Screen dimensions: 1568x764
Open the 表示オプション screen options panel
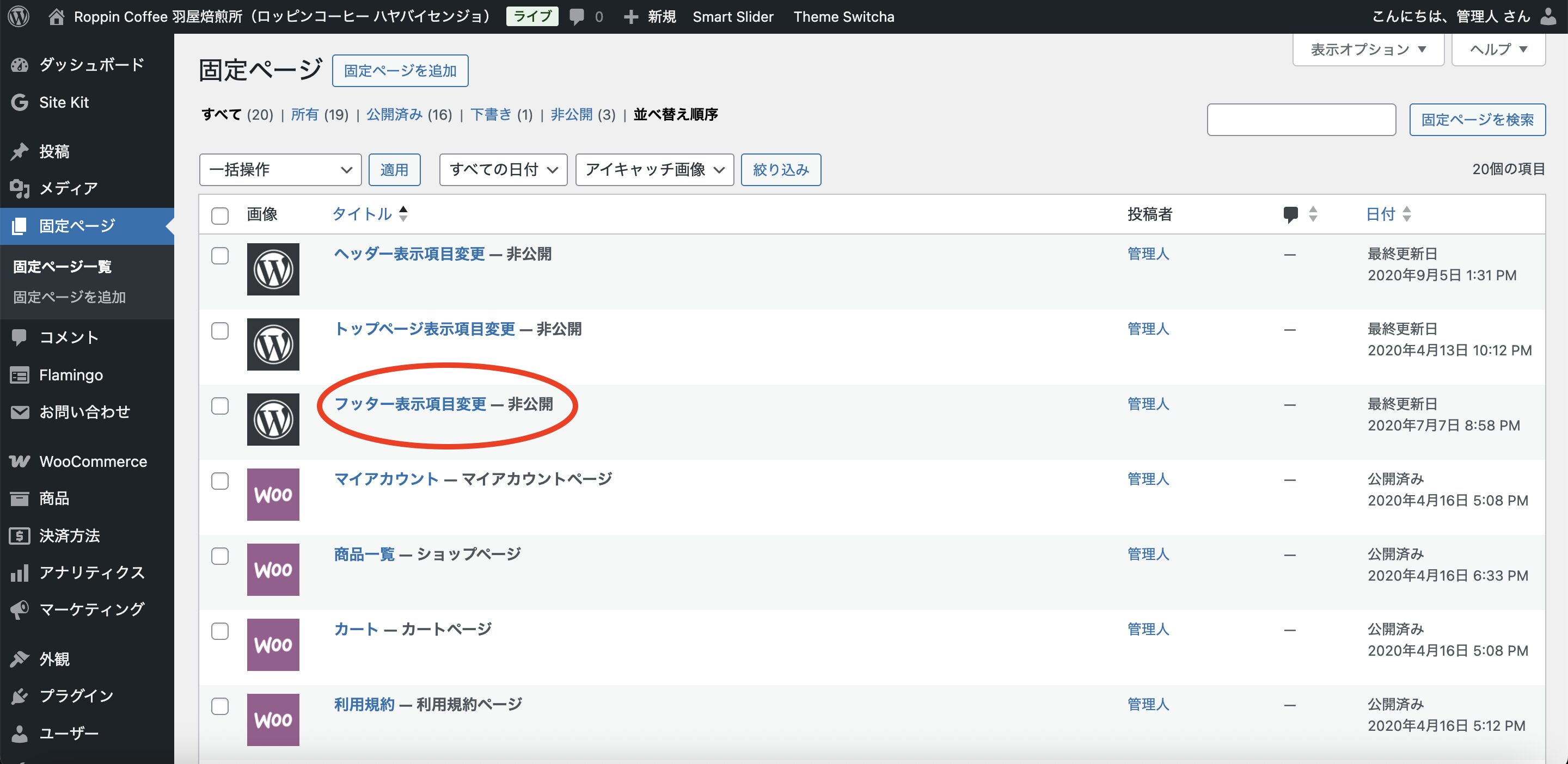[1368, 50]
